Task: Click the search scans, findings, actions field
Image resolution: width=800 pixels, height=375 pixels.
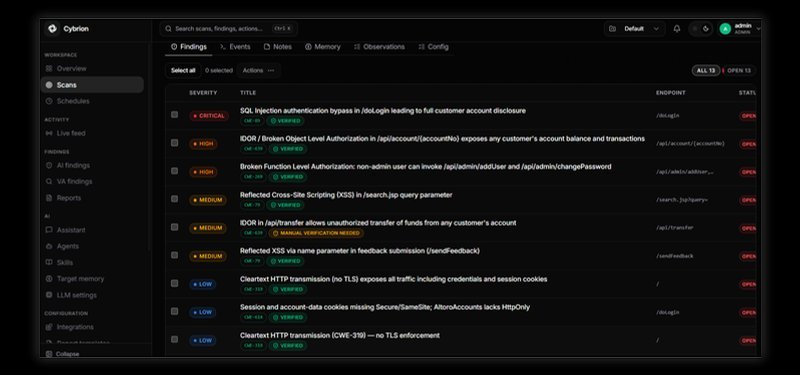Action: tap(229, 29)
